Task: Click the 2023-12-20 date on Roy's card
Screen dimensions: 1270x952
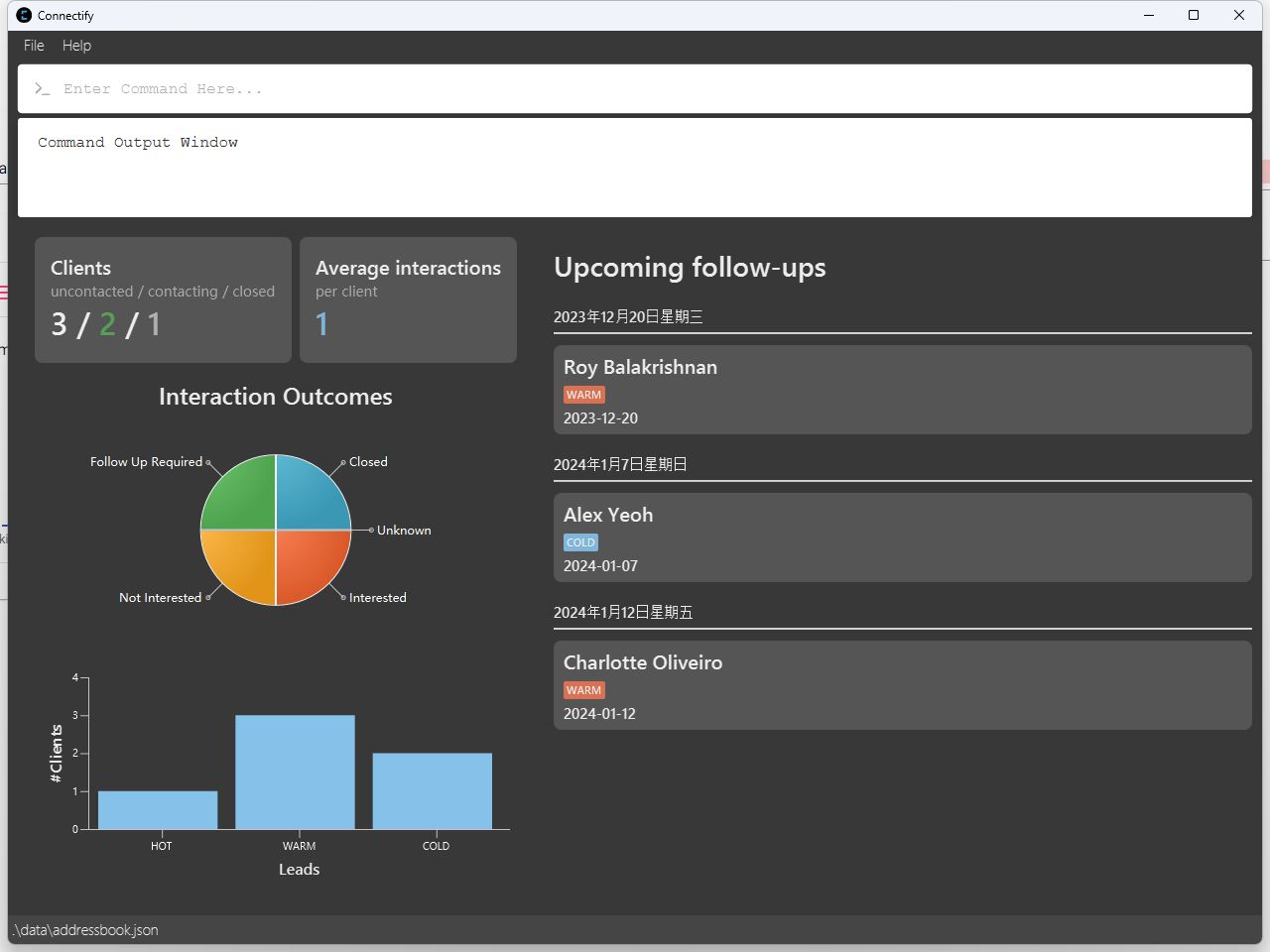Action: (600, 418)
